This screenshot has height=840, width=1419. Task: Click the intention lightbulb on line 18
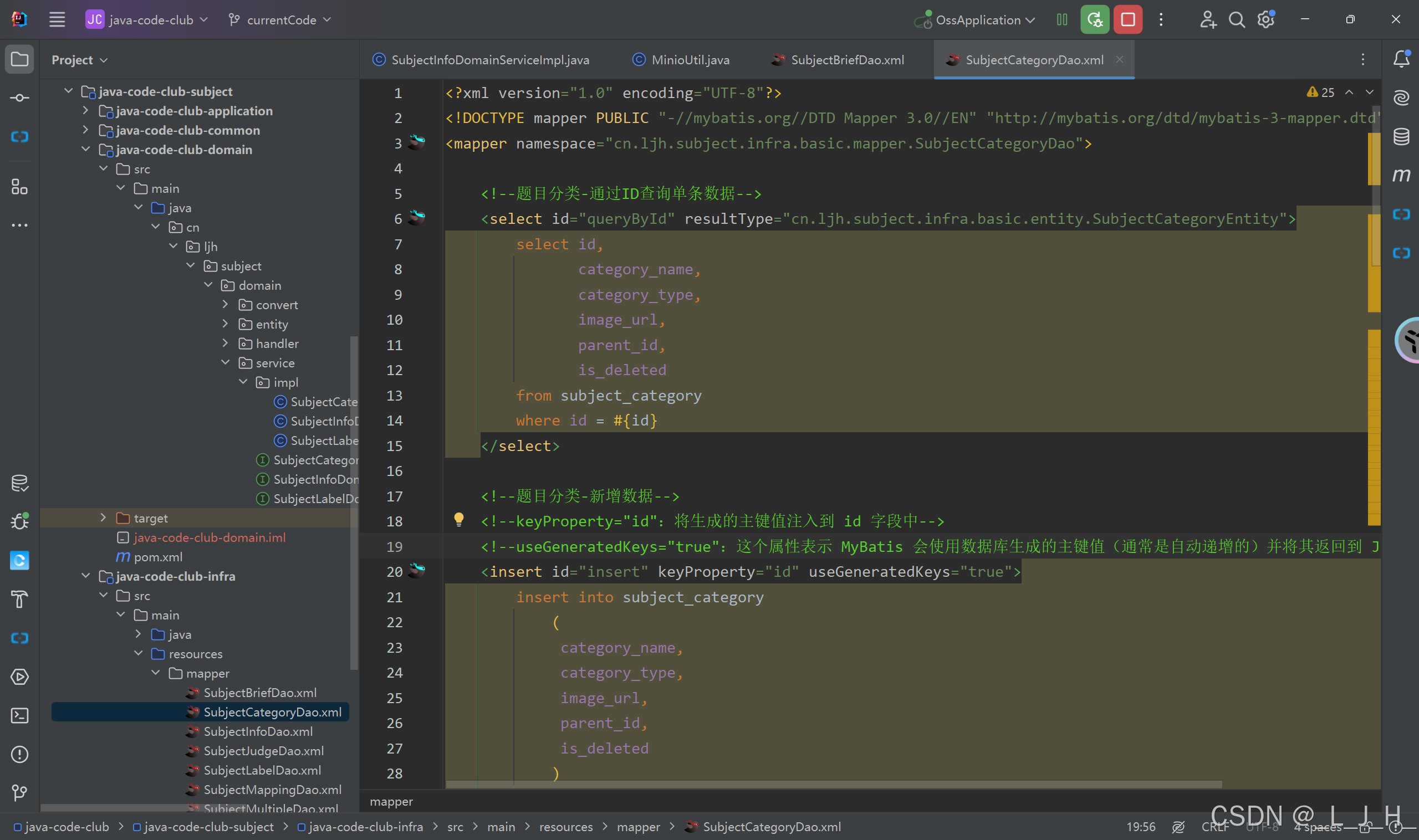(x=458, y=519)
